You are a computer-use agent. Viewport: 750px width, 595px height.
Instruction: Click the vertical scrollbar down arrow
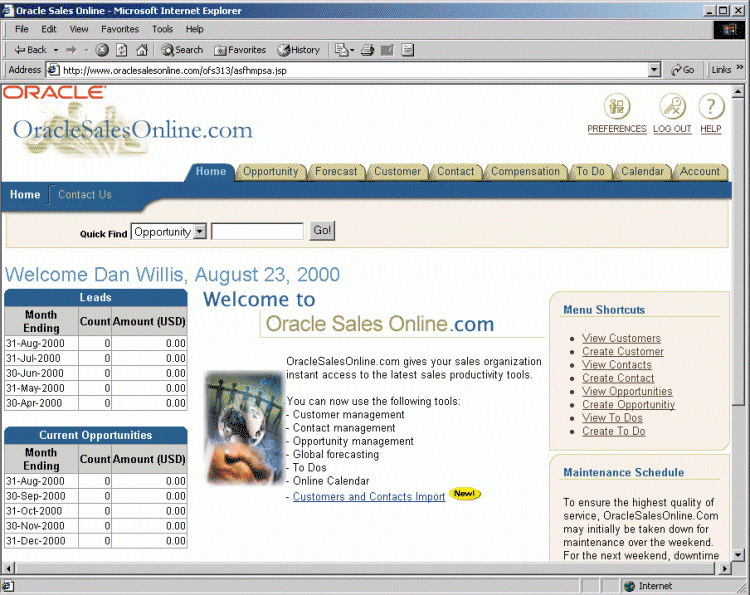click(x=738, y=555)
